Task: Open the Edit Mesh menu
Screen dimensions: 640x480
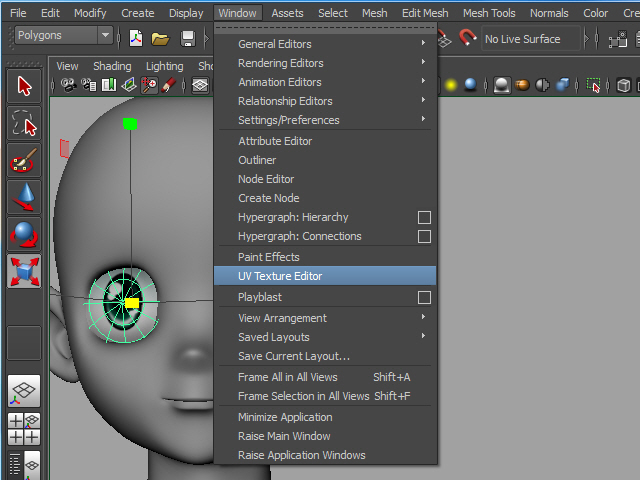Action: pyautogui.click(x=425, y=13)
